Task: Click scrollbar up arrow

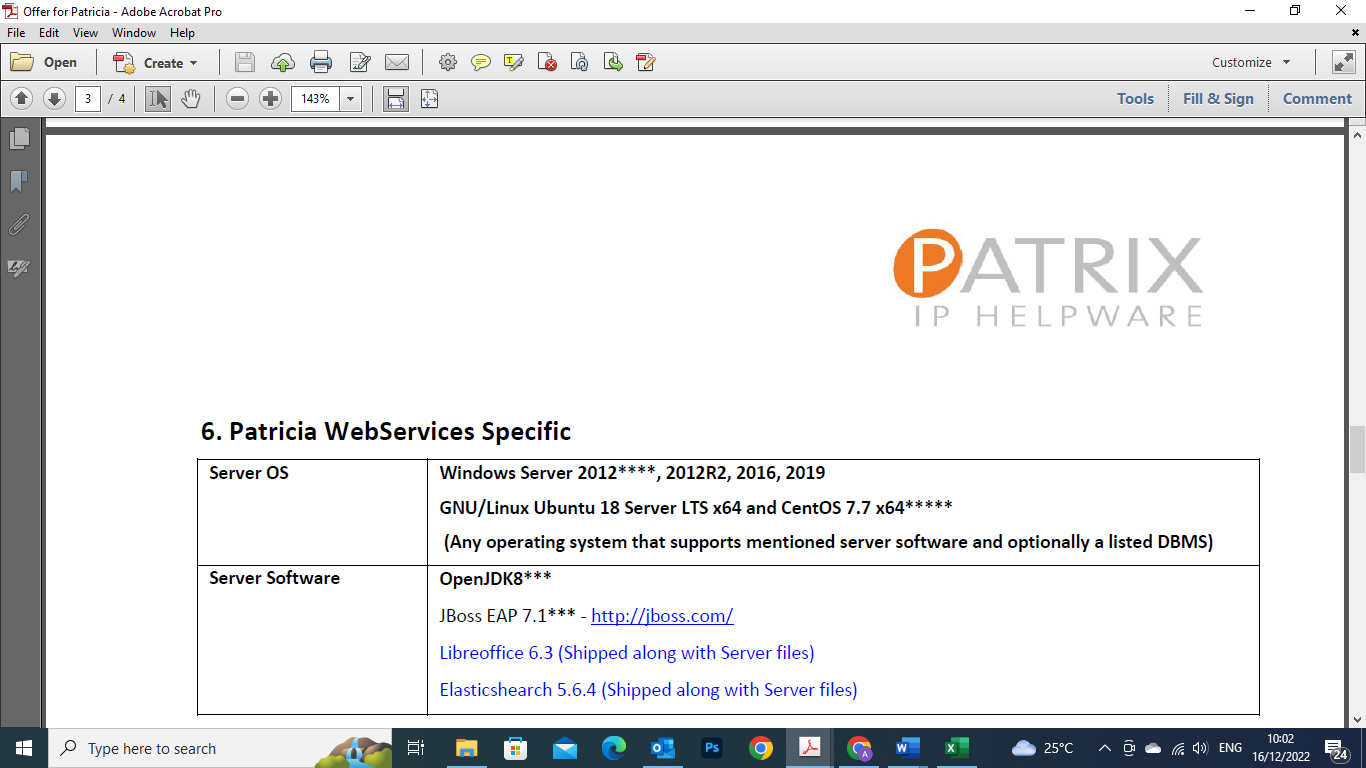Action: tap(1357, 133)
